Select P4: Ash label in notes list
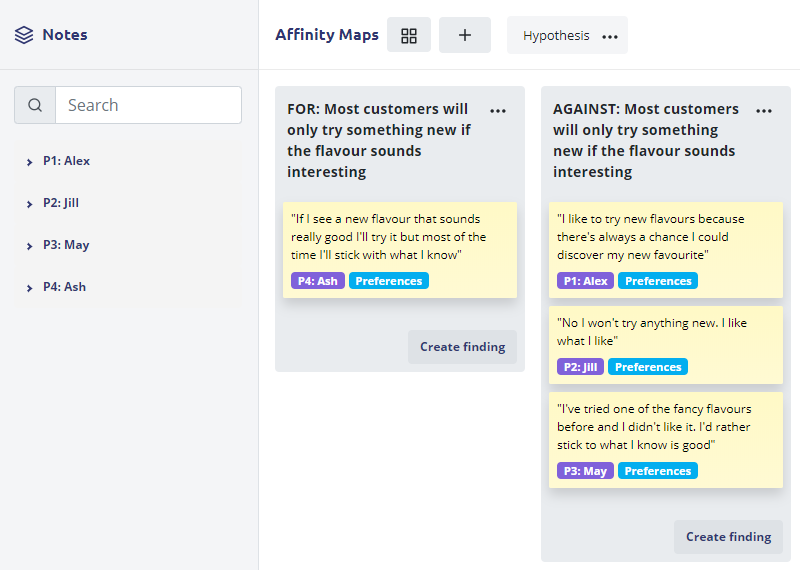 point(64,287)
